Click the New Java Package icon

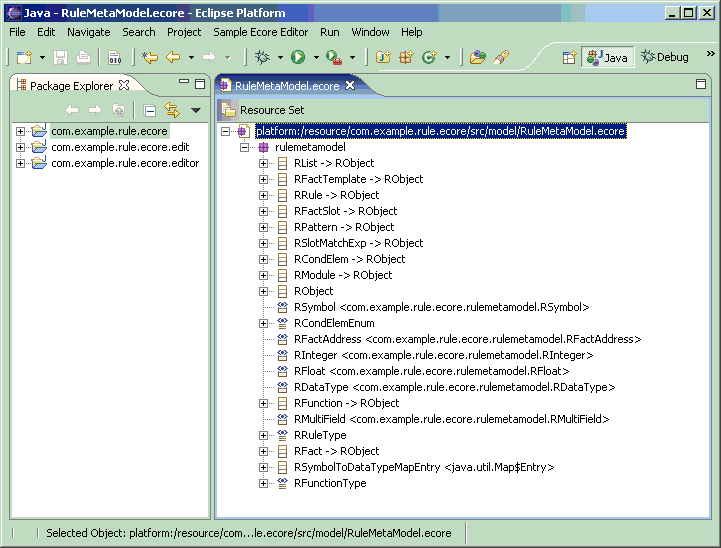pyautogui.click(x=406, y=58)
